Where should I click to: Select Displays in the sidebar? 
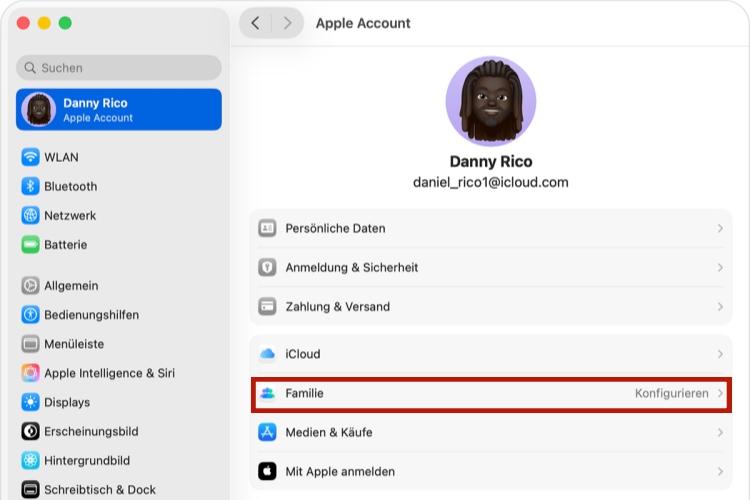[x=119, y=402]
